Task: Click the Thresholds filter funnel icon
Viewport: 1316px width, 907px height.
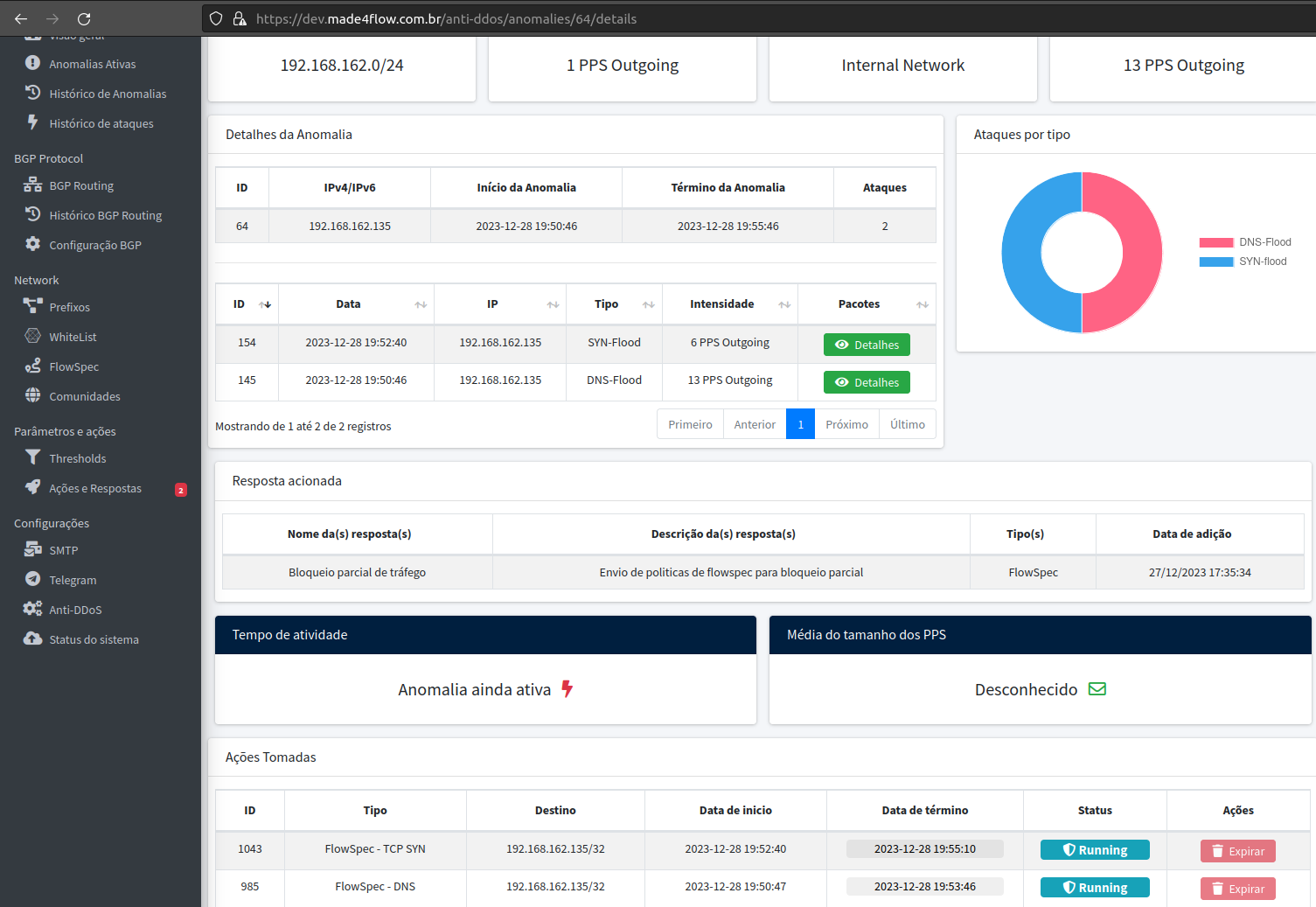Action: [x=32, y=457]
